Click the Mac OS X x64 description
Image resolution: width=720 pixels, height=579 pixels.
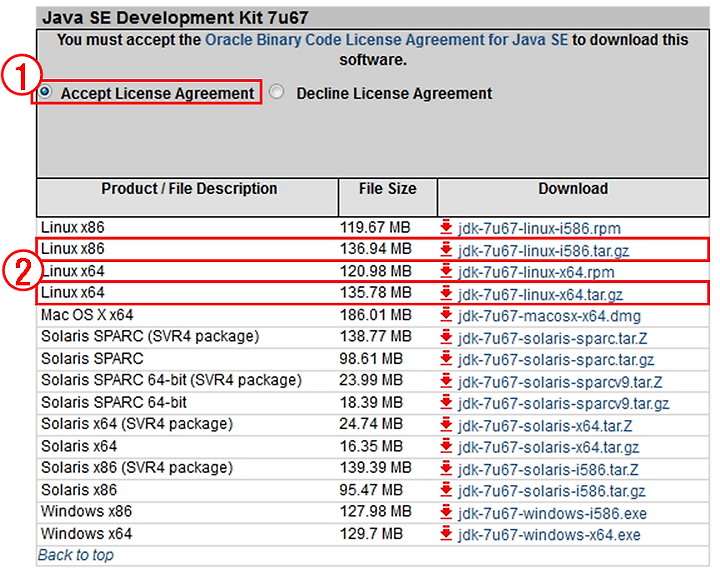87,315
